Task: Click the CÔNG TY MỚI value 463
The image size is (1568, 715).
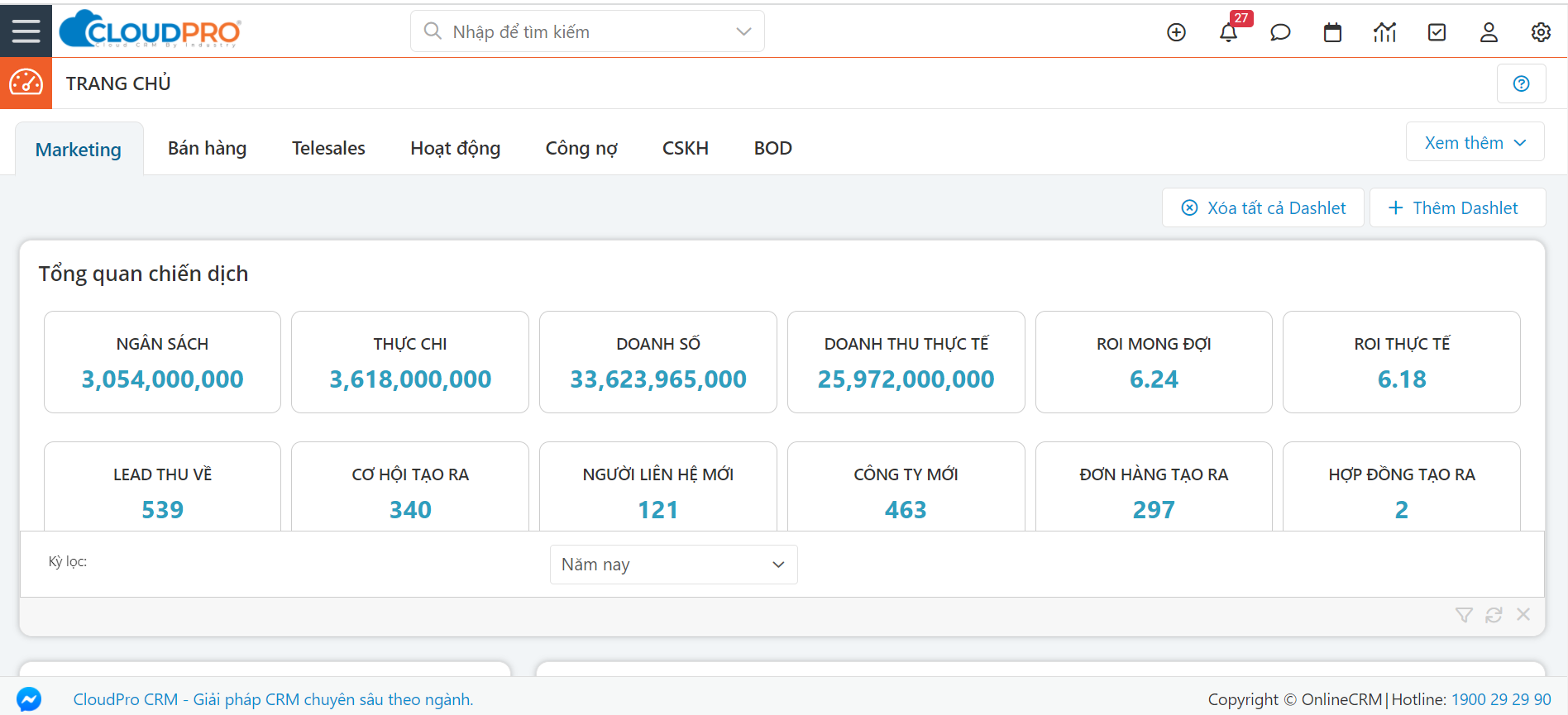Action: 906,510
